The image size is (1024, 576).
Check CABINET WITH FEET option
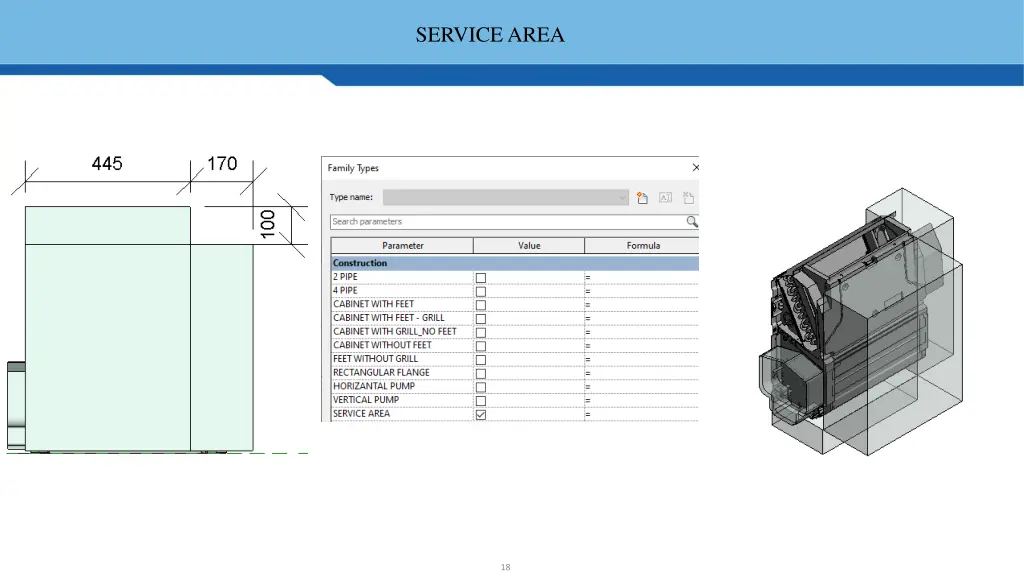pos(481,305)
